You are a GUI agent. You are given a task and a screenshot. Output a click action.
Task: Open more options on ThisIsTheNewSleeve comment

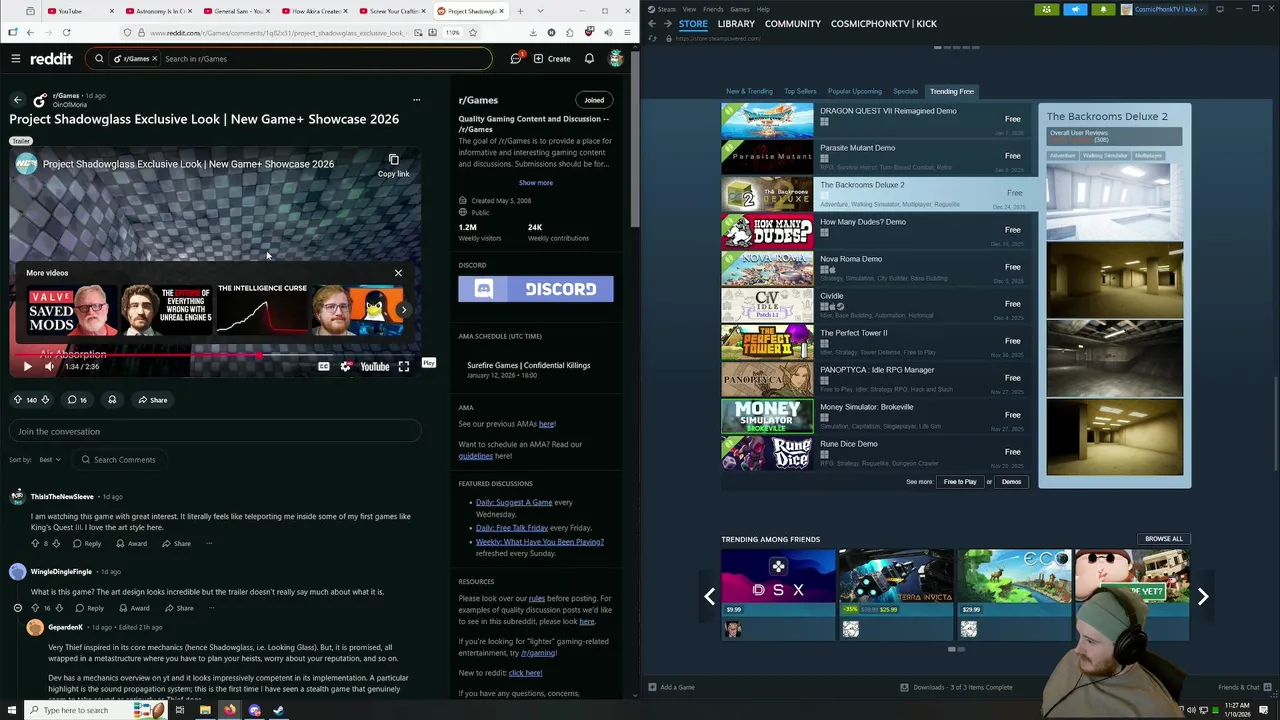[209, 544]
